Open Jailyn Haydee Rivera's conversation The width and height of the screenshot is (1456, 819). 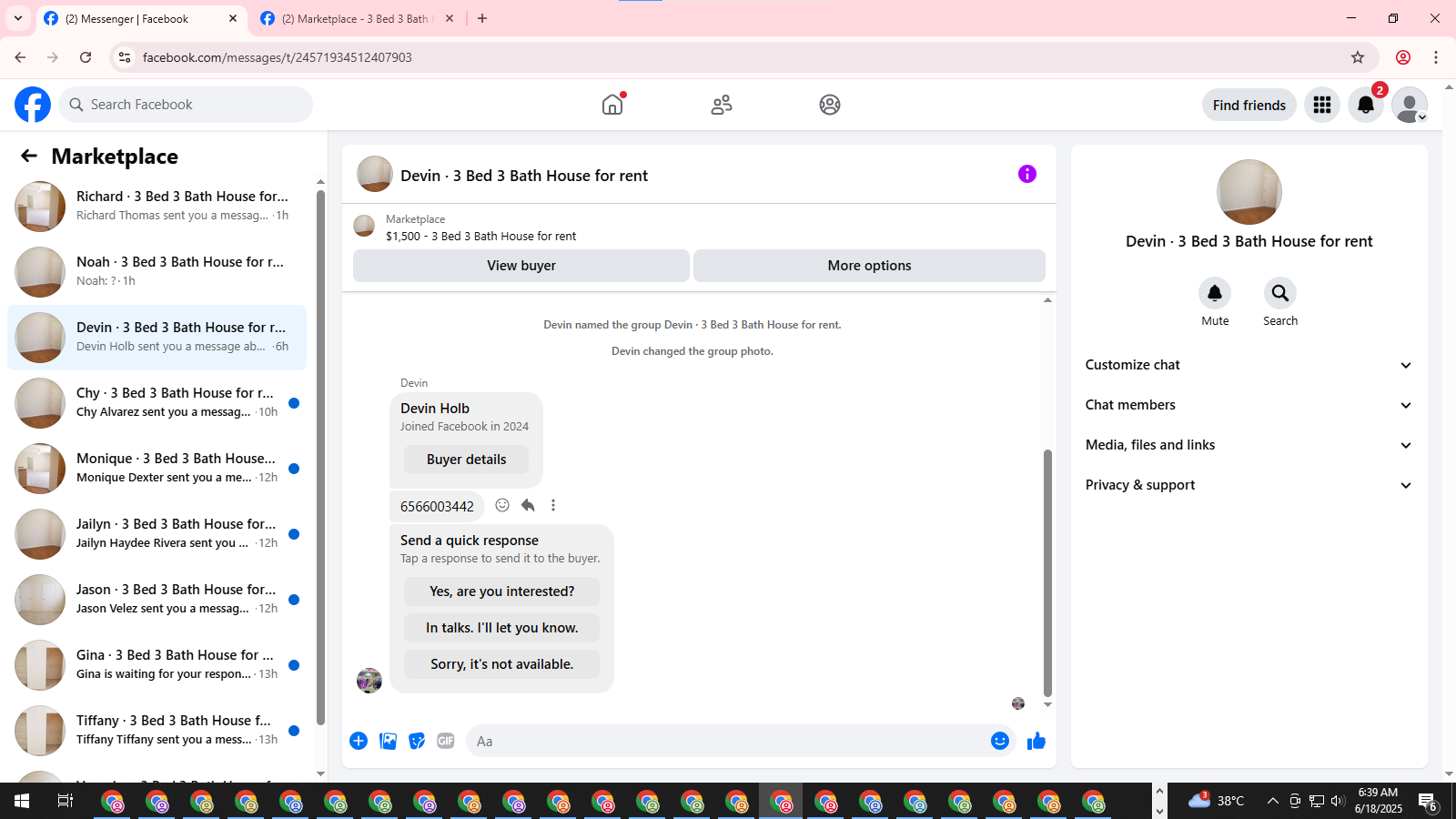157,534
